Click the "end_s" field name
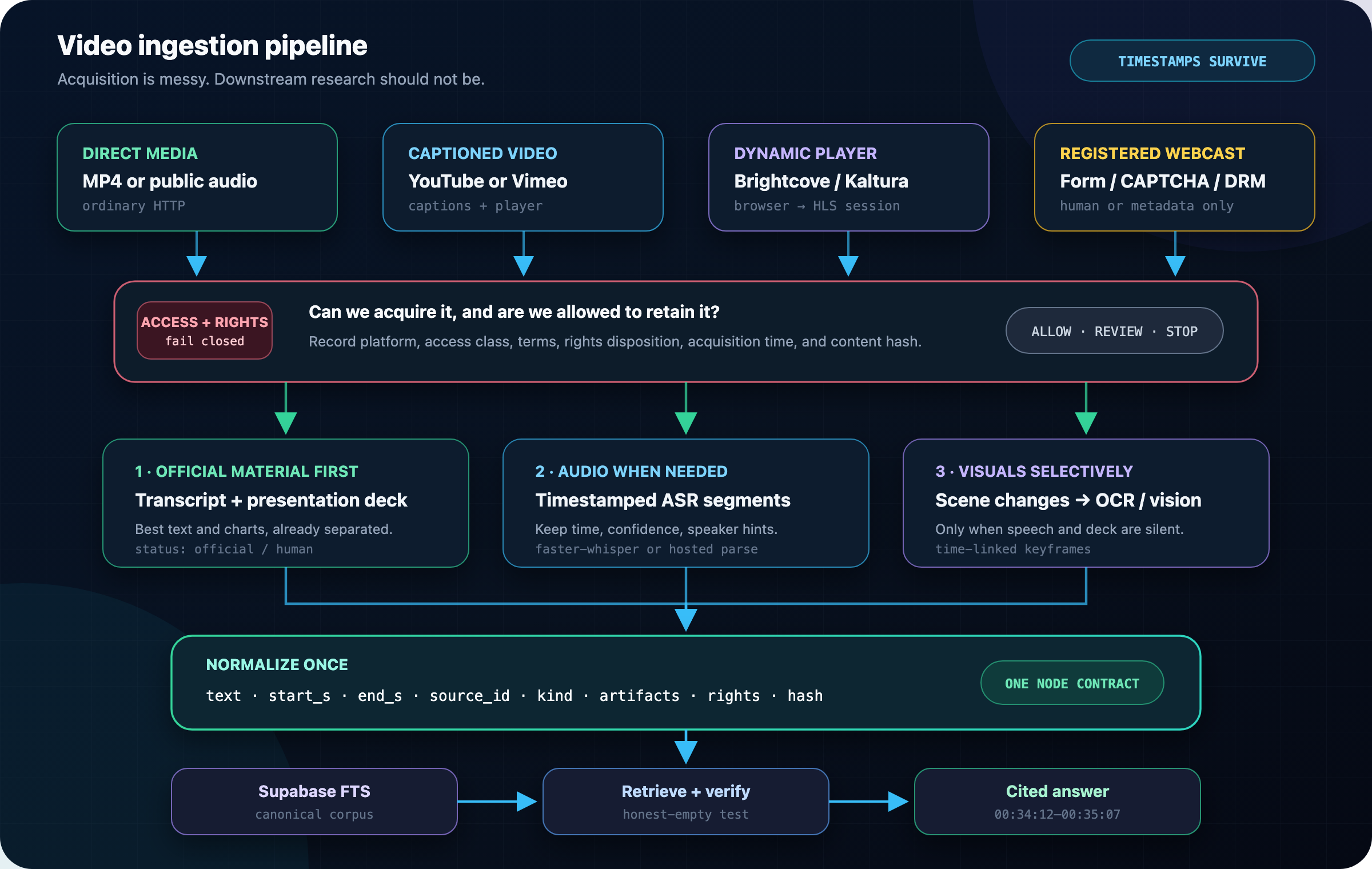The height and width of the screenshot is (869, 1372). click(x=380, y=696)
